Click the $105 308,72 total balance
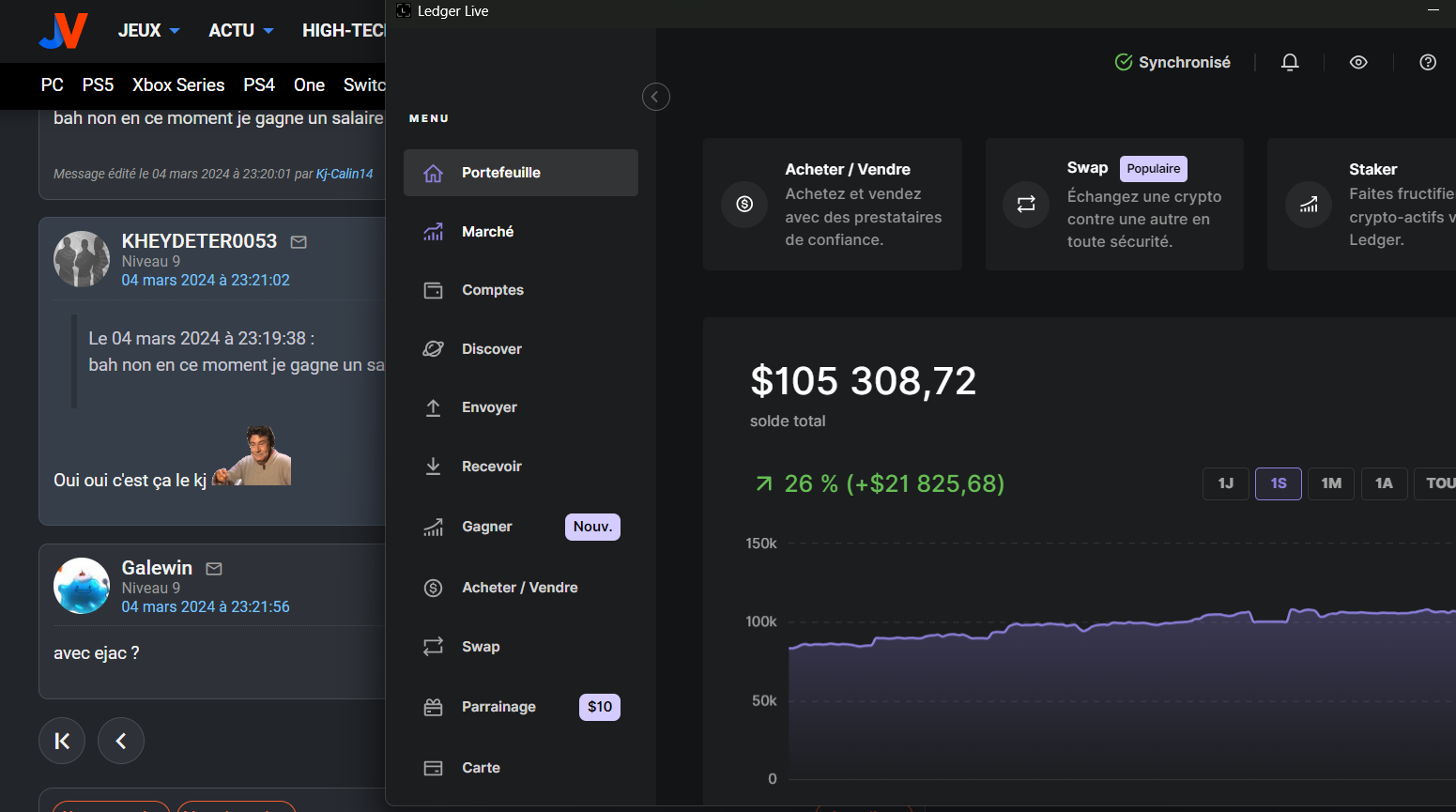 click(x=864, y=381)
